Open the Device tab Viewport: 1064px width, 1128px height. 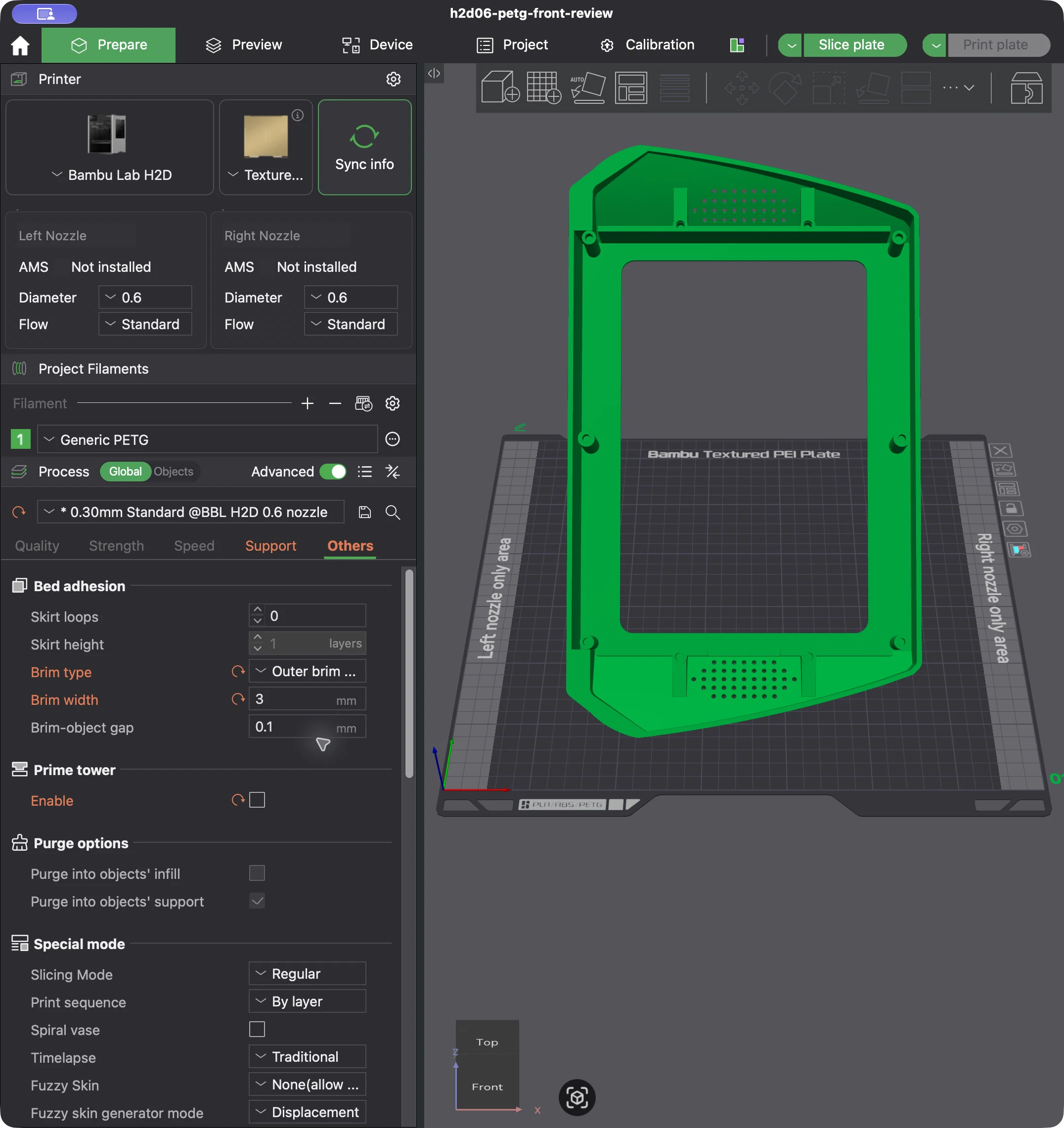tap(377, 45)
